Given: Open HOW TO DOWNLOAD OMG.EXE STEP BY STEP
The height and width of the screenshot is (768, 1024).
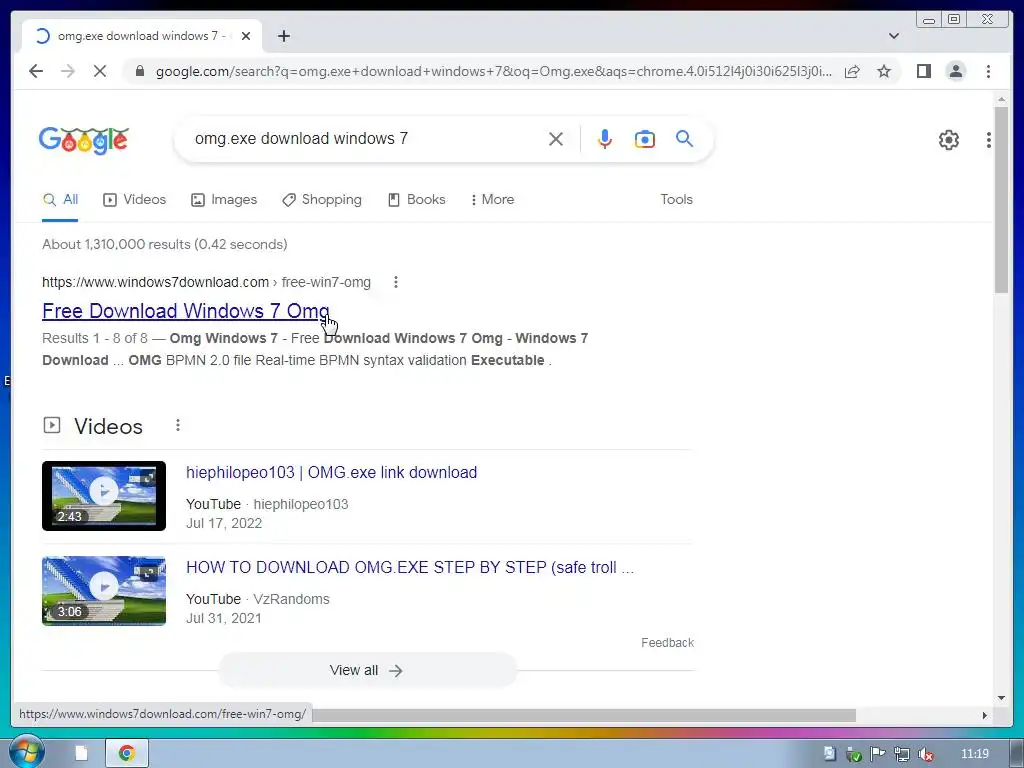Looking at the screenshot, I should (x=410, y=568).
